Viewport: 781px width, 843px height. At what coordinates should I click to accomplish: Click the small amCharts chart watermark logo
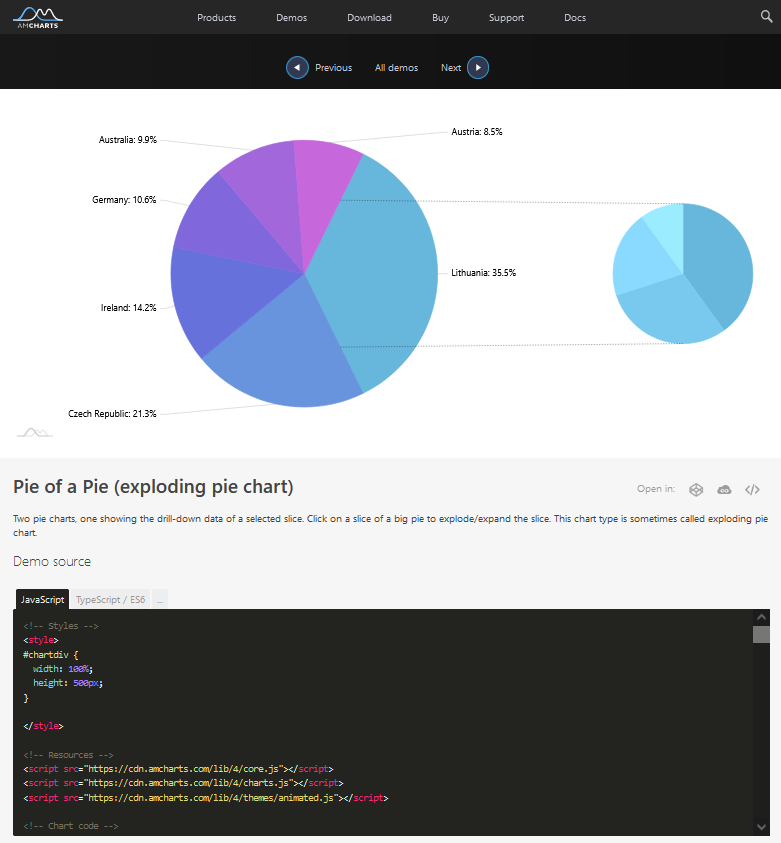(x=35, y=432)
